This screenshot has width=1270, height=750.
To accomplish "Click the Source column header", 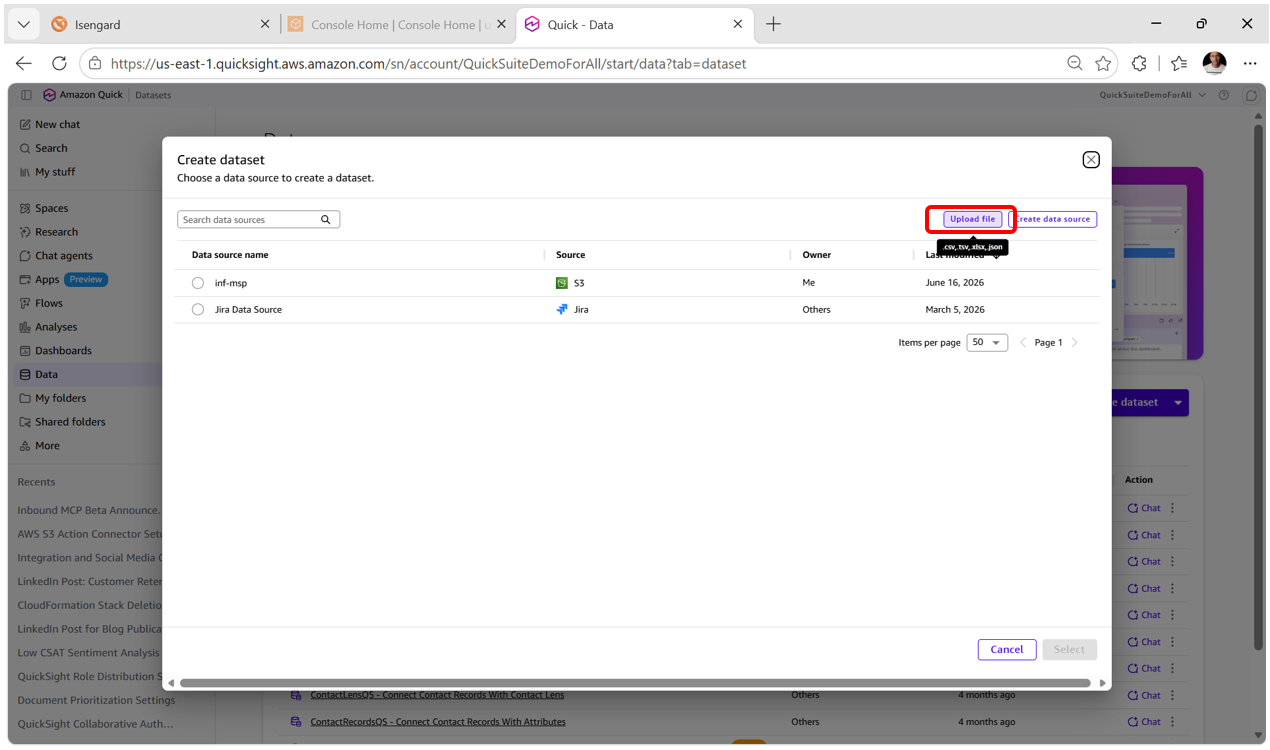I will point(571,255).
